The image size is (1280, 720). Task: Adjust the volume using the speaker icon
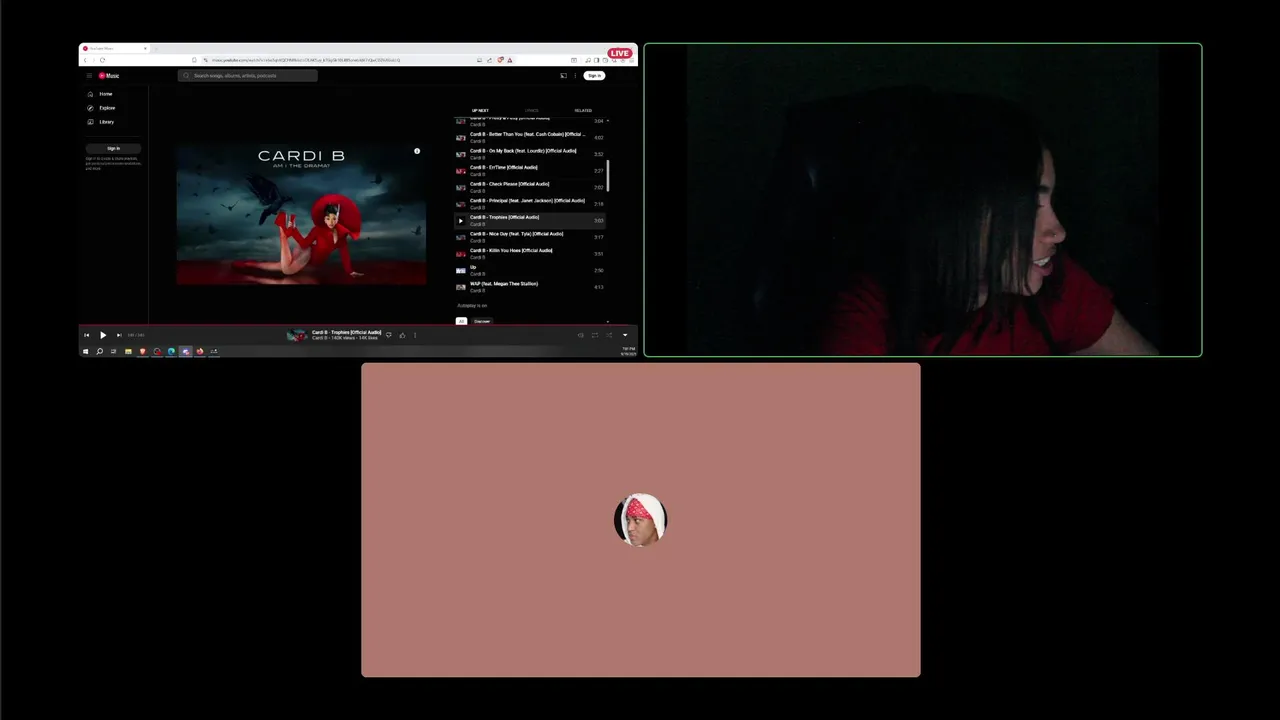[x=581, y=335]
